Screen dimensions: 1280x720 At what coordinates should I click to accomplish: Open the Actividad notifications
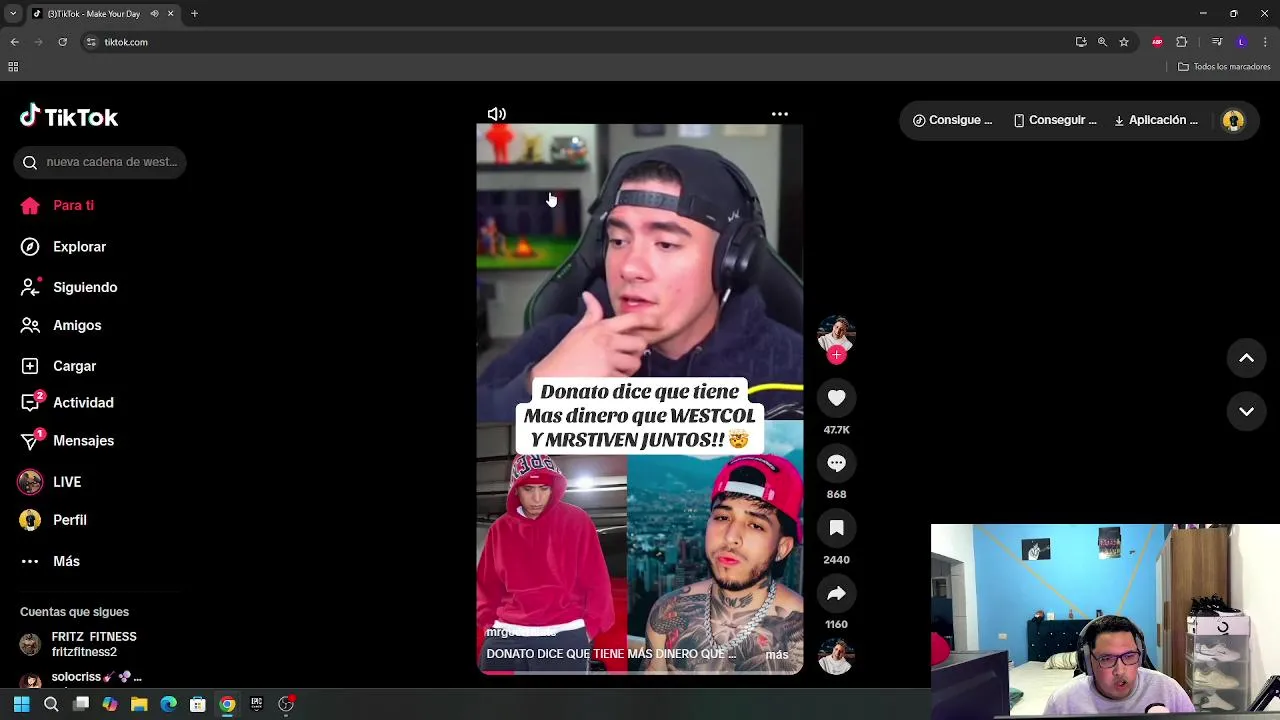pyautogui.click(x=67, y=402)
